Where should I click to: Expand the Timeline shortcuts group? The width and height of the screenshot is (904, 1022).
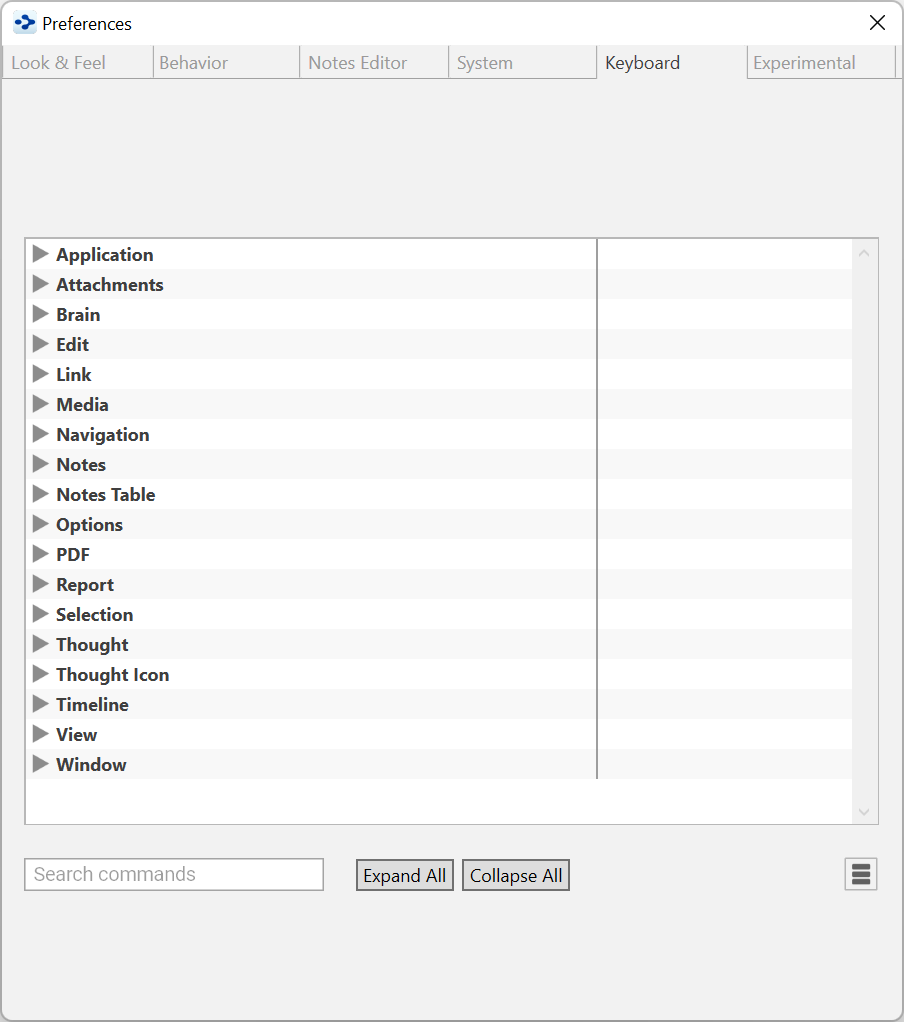40,704
